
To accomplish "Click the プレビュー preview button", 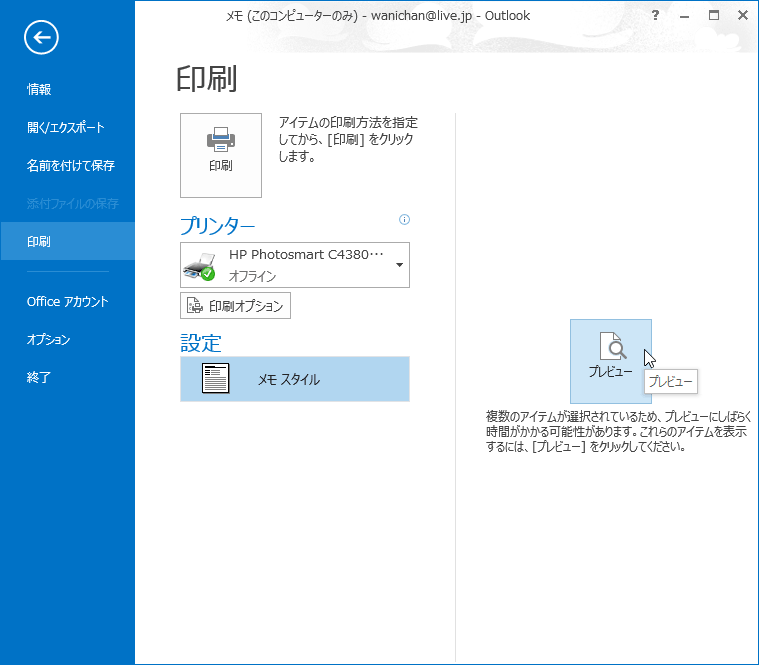I will (610, 361).
